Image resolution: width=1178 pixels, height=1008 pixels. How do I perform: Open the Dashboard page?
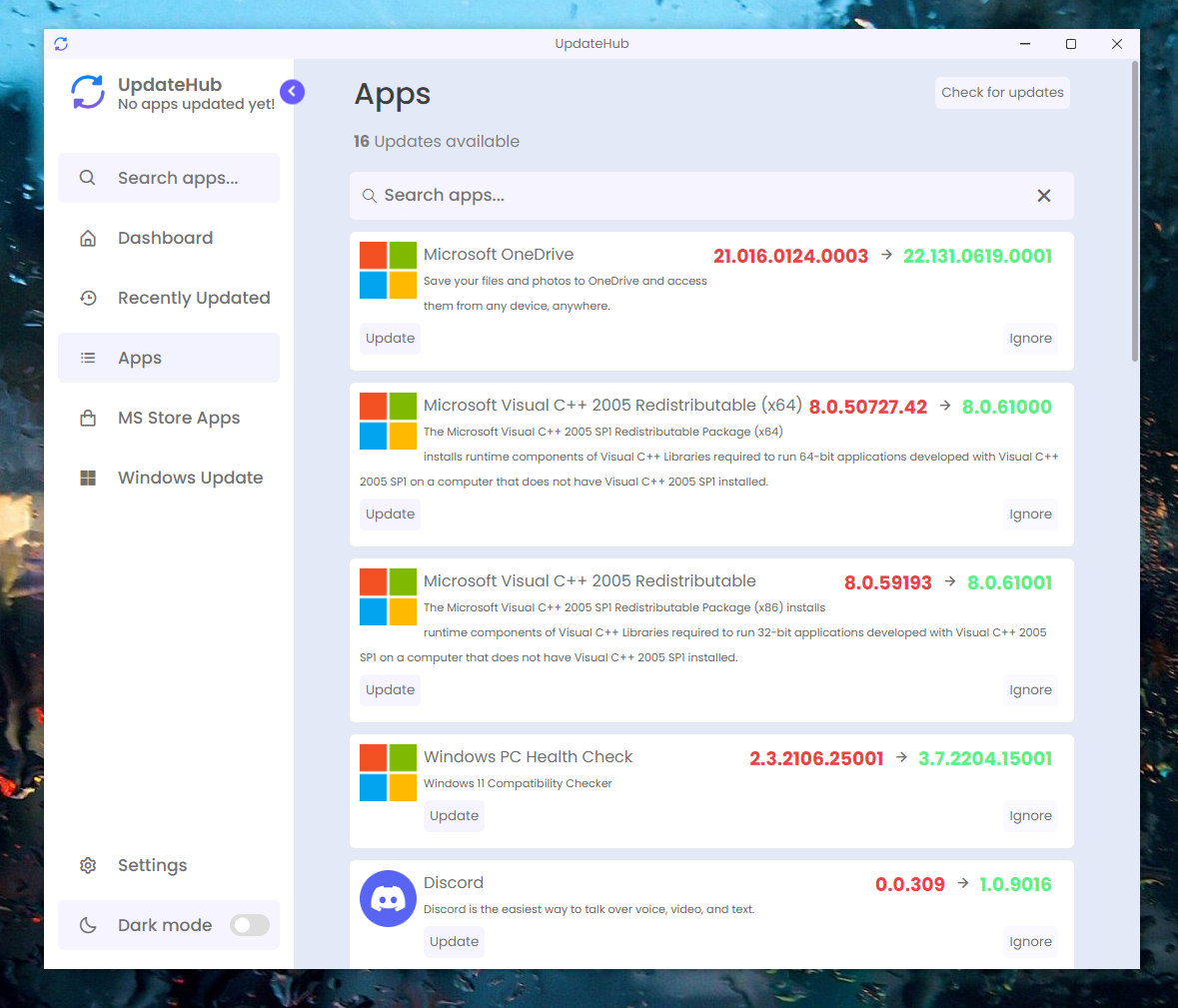pos(169,238)
